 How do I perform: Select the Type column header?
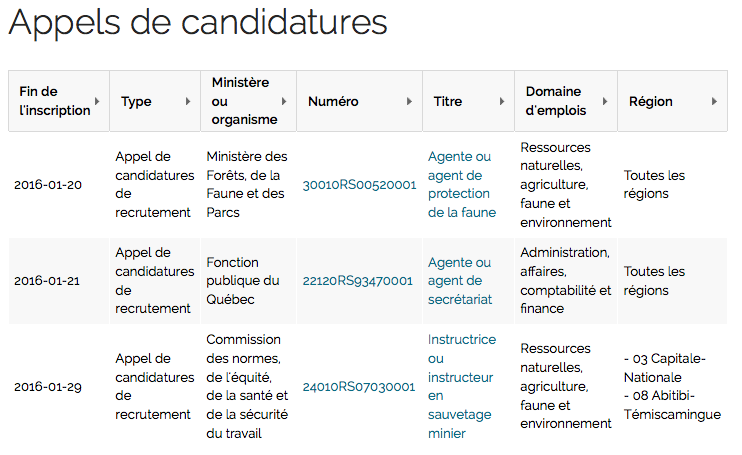click(x=136, y=101)
